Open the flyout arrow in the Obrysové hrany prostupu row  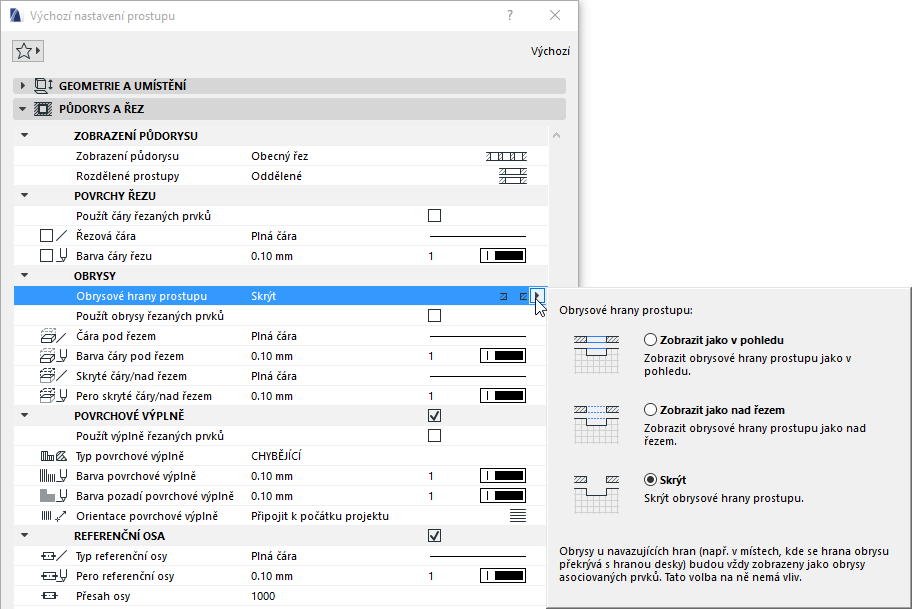(537, 296)
